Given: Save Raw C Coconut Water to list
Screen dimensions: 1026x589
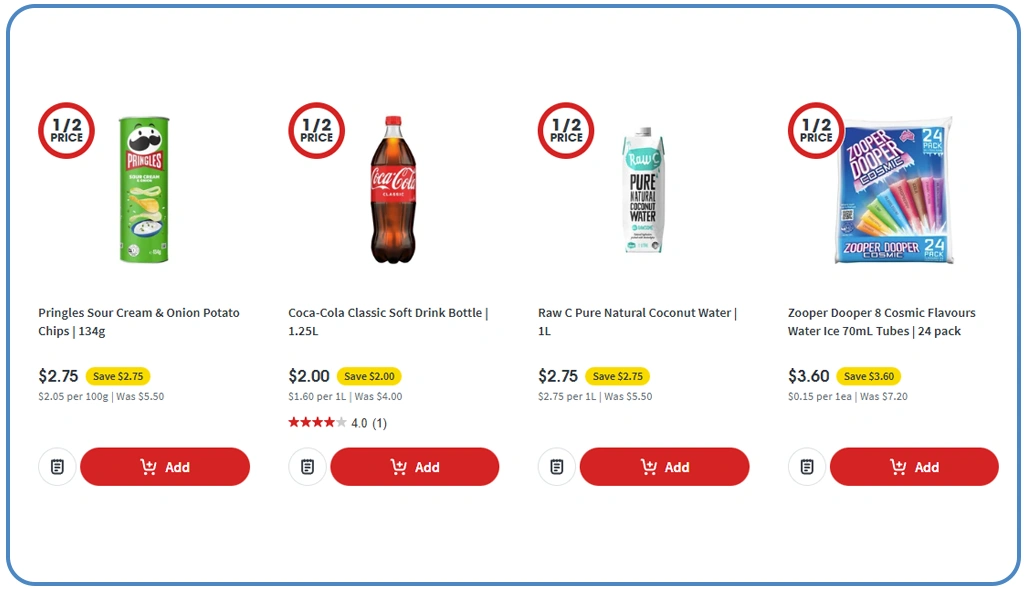Looking at the screenshot, I should pos(557,467).
